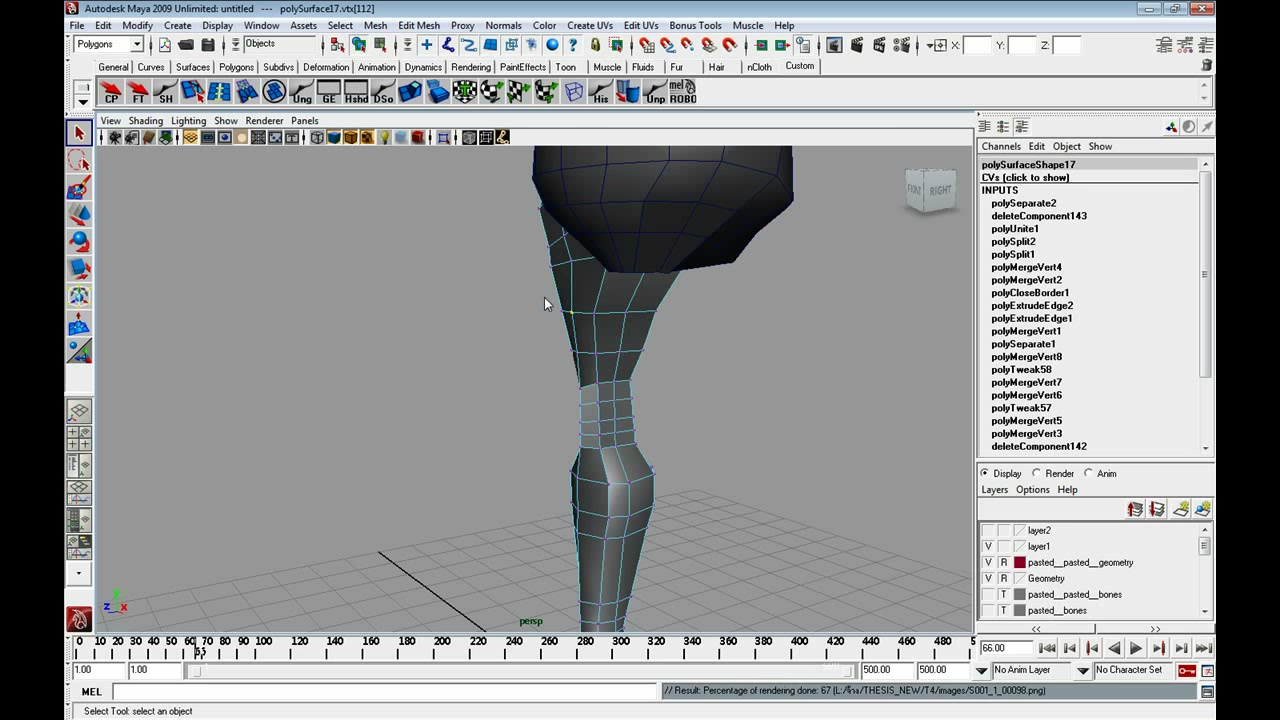The image size is (1280, 720).
Task: Switch to the Rendering shelf tab
Action: click(x=471, y=67)
